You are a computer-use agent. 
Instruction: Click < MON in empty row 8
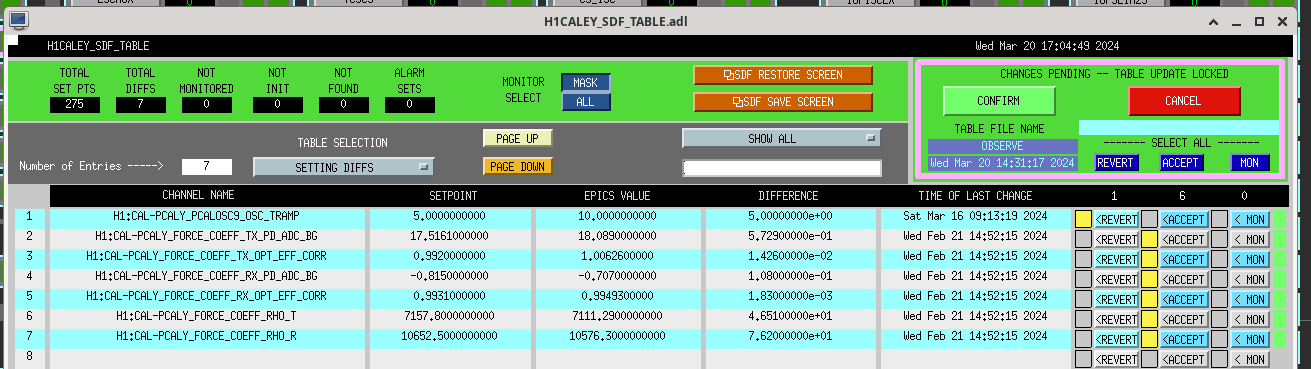tap(1250, 358)
